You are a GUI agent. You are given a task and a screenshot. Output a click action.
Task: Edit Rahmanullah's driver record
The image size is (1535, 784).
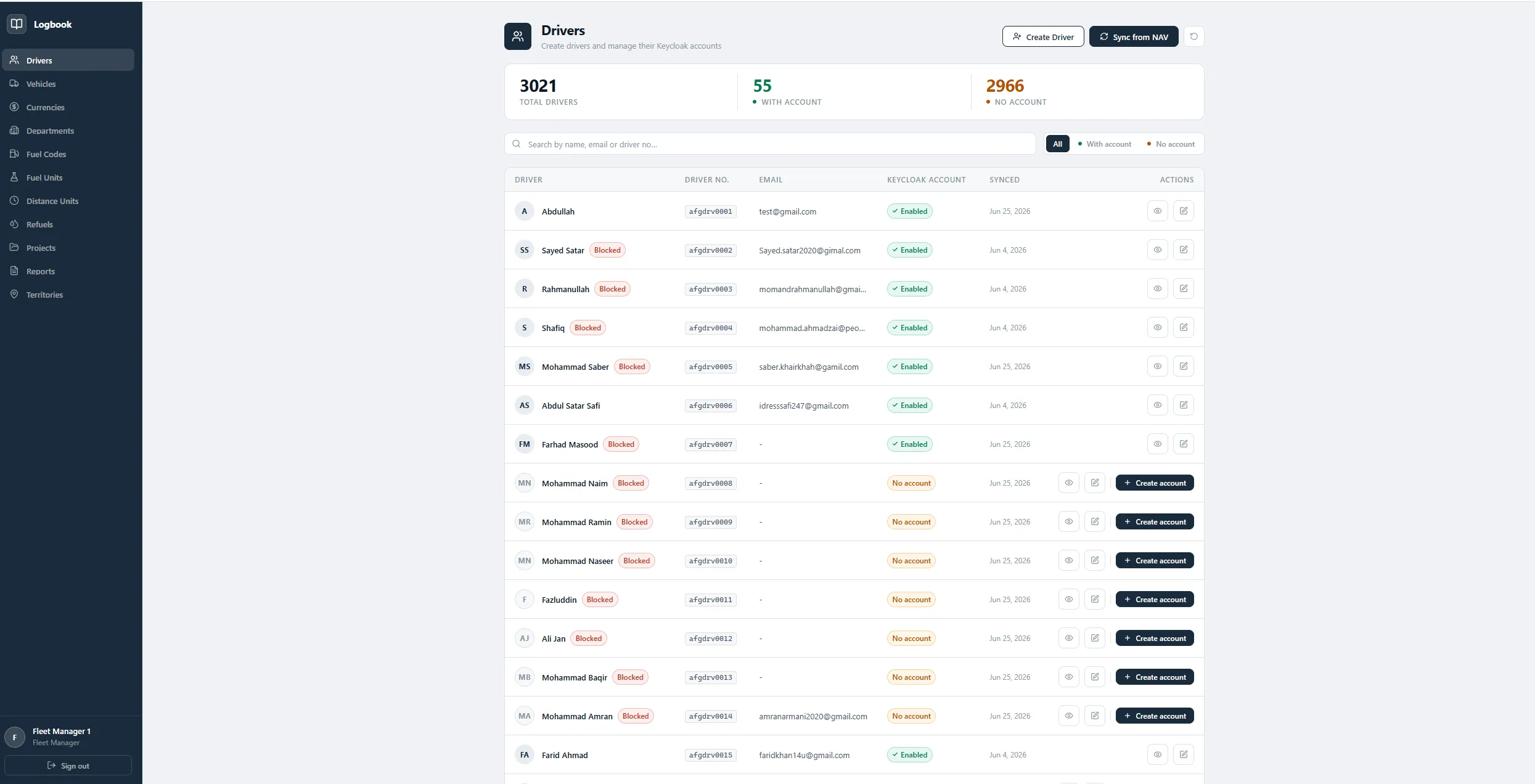tap(1183, 288)
